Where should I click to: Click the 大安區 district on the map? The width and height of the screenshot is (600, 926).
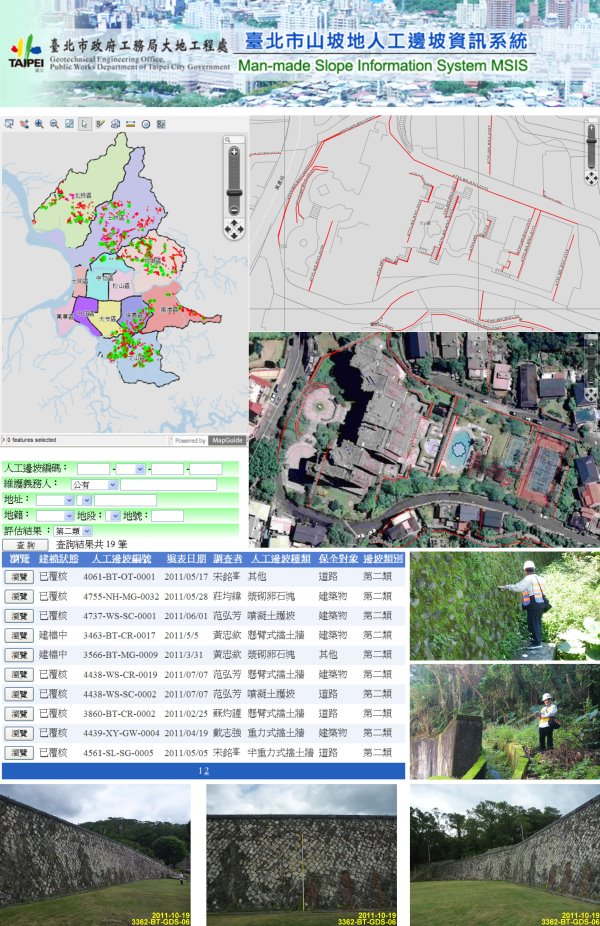point(107,318)
